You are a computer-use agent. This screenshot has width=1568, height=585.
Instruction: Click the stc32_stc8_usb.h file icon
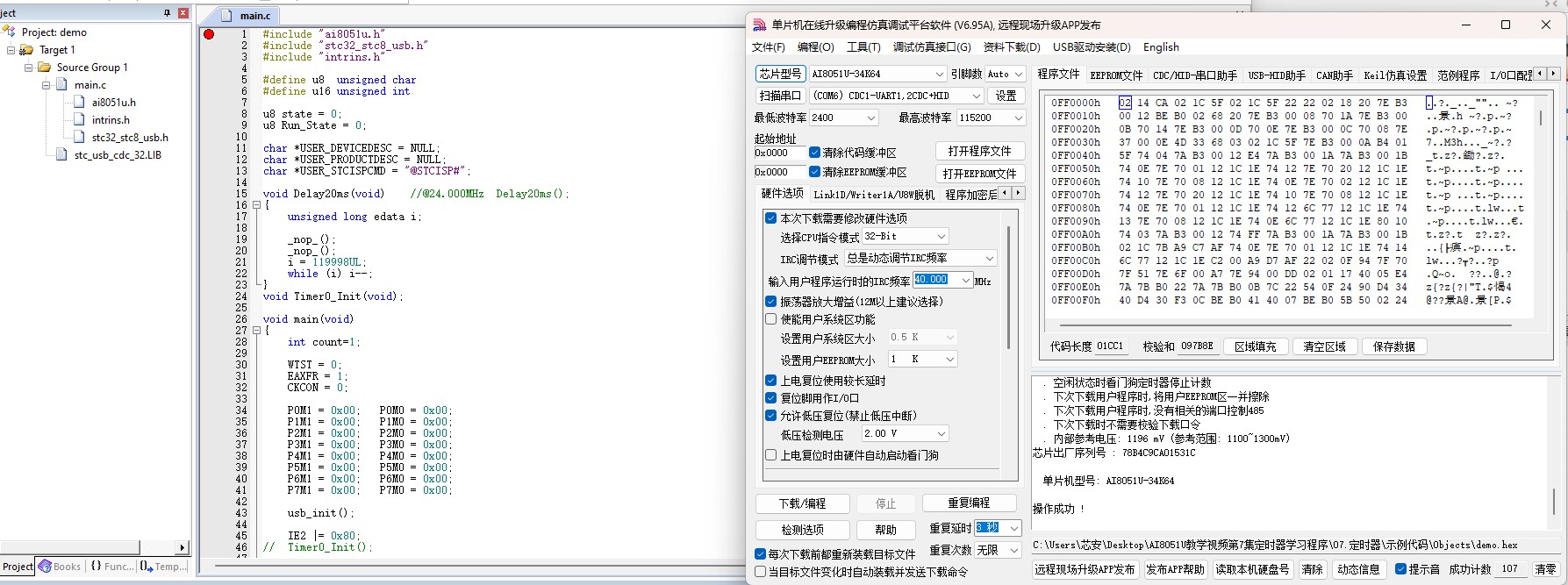[79, 138]
